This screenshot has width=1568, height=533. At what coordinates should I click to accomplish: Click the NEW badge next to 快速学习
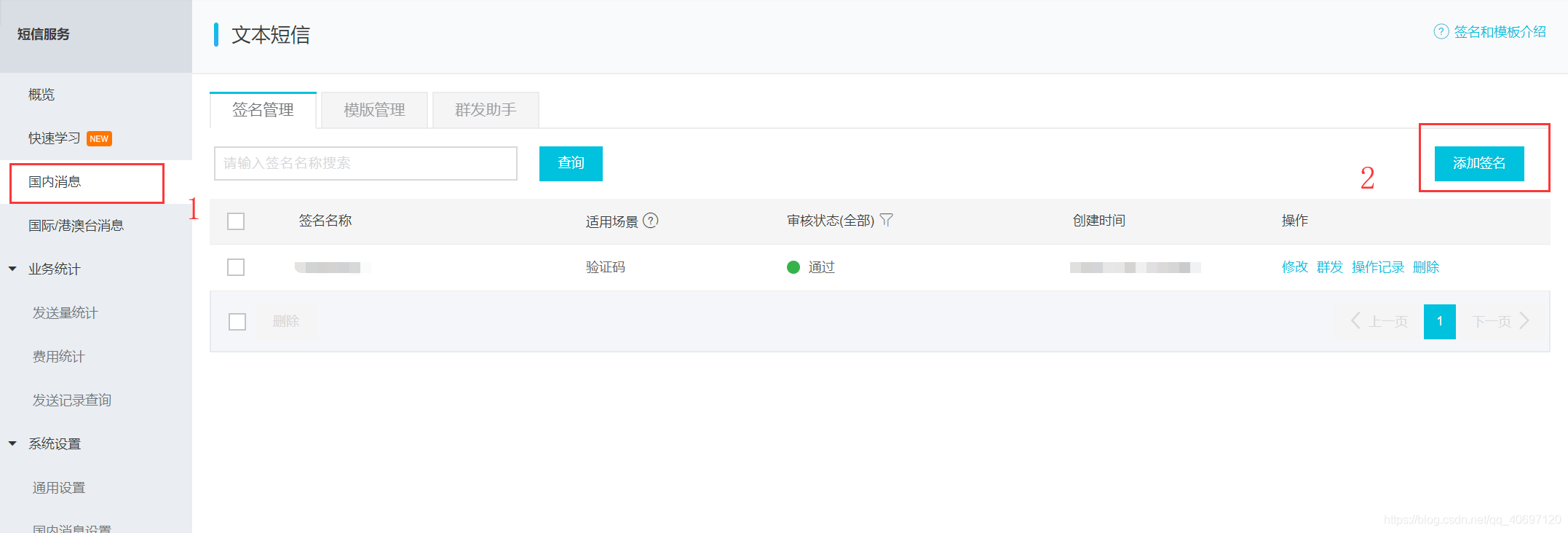(99, 138)
